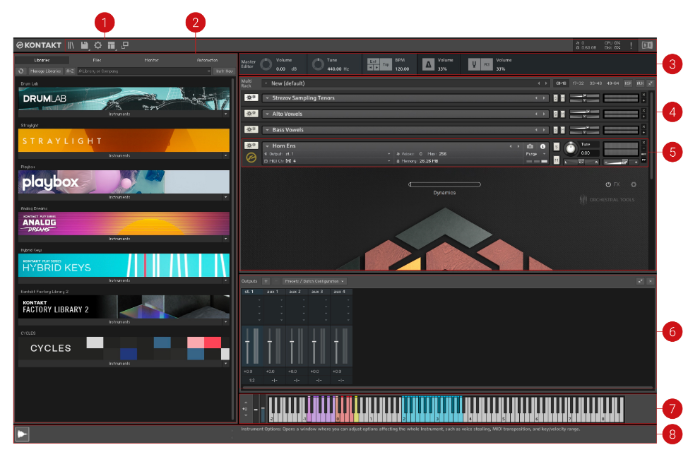Adjust the Master Tune knob
Screen dimensions: 700x457
(x=318, y=64)
